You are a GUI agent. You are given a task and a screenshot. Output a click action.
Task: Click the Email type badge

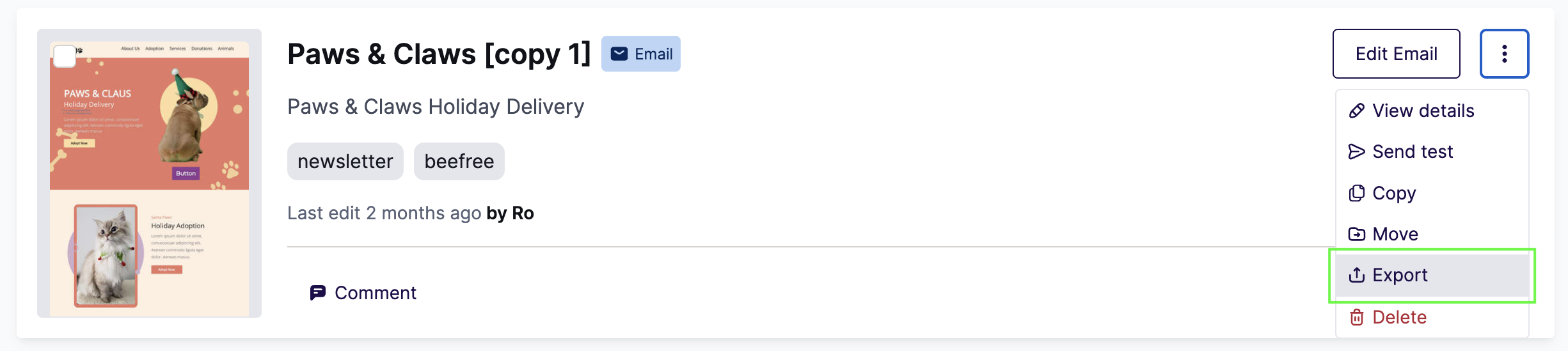[640, 54]
